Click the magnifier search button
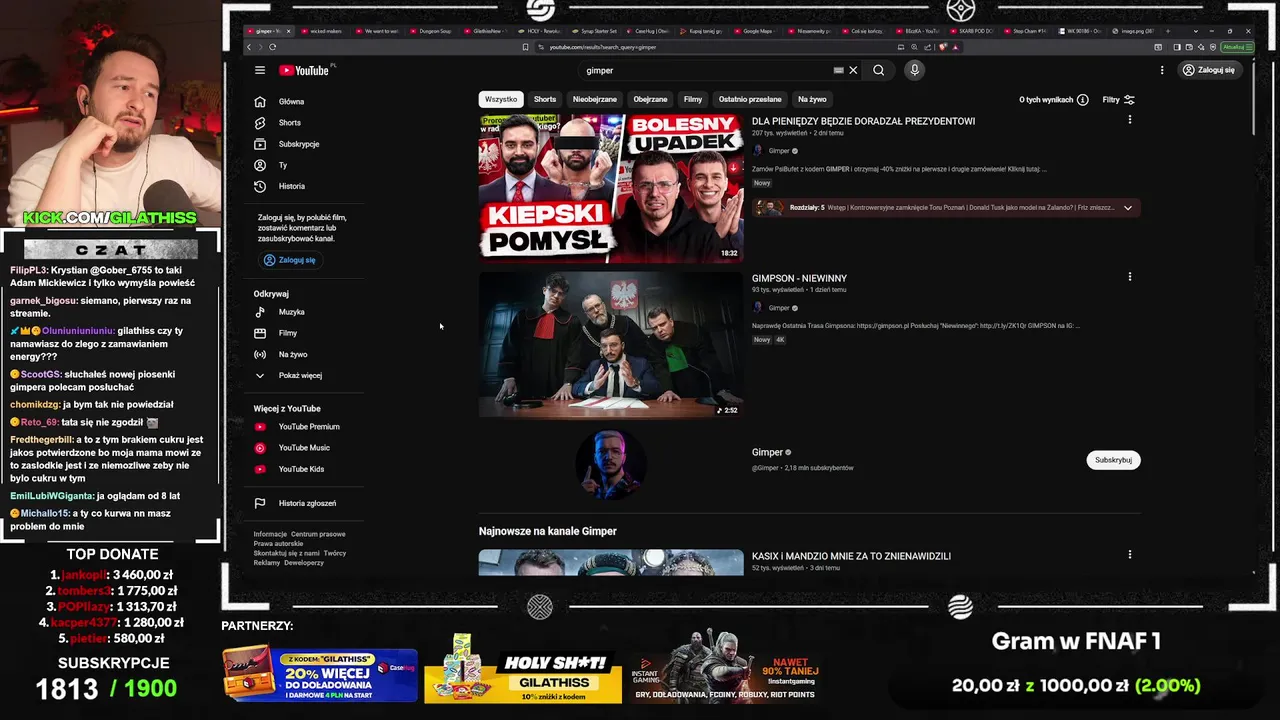1280x720 pixels. 878,70
